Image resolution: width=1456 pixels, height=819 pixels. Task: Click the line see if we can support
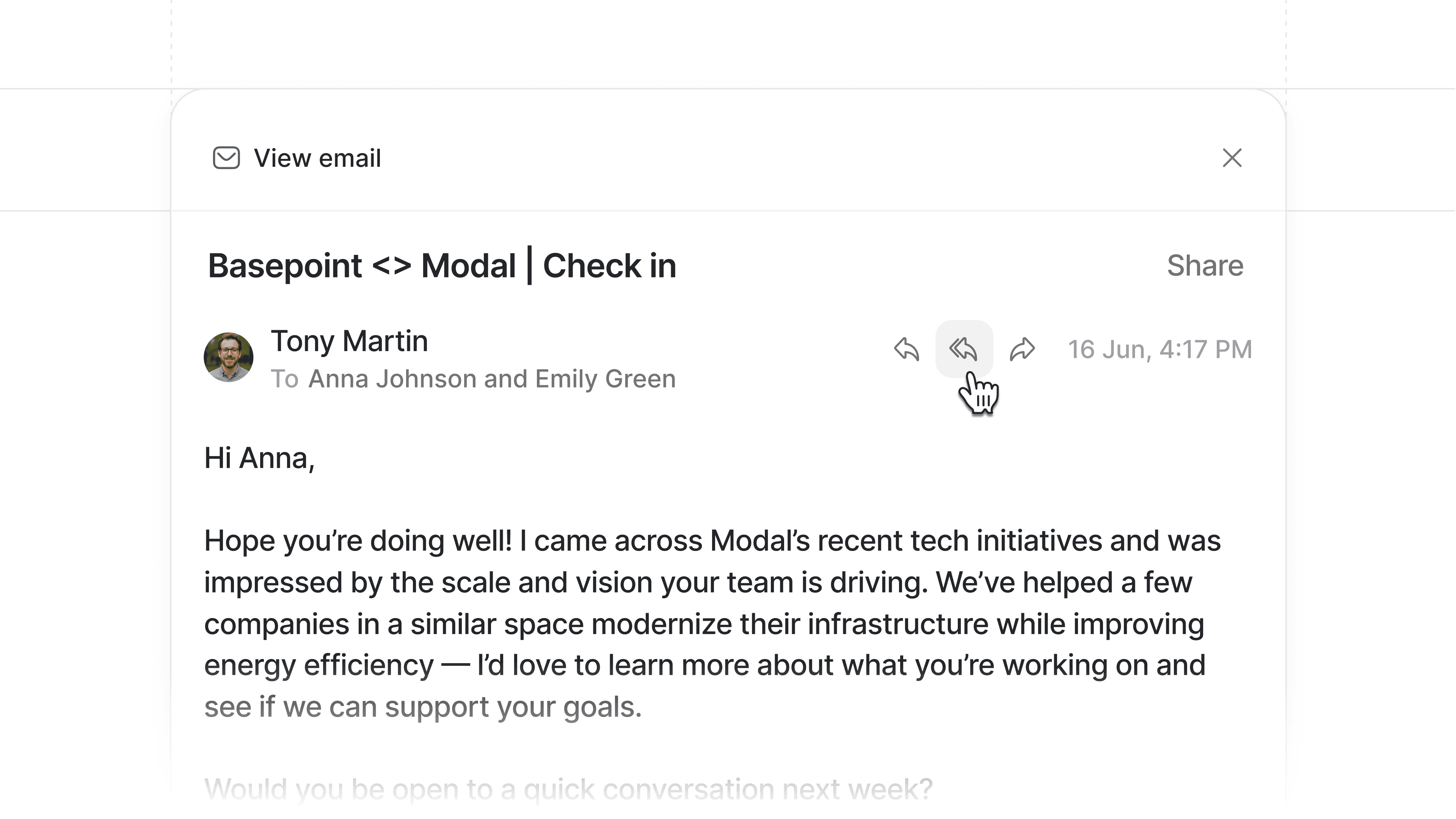[x=423, y=707]
